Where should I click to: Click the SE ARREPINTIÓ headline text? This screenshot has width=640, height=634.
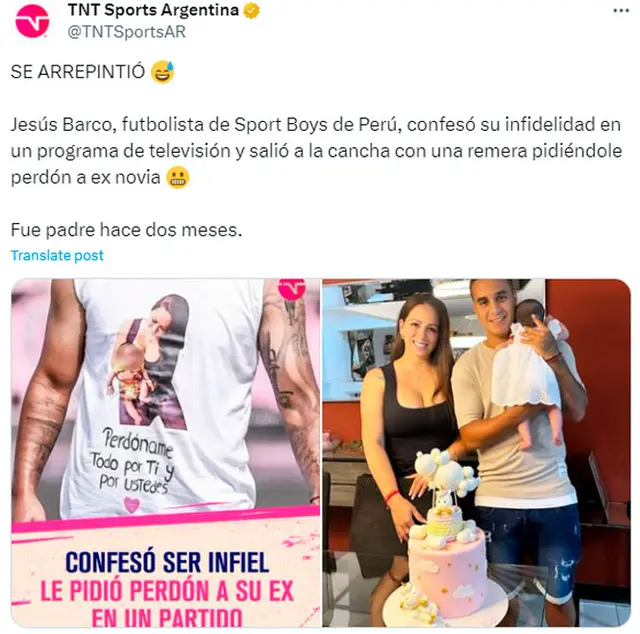78,72
